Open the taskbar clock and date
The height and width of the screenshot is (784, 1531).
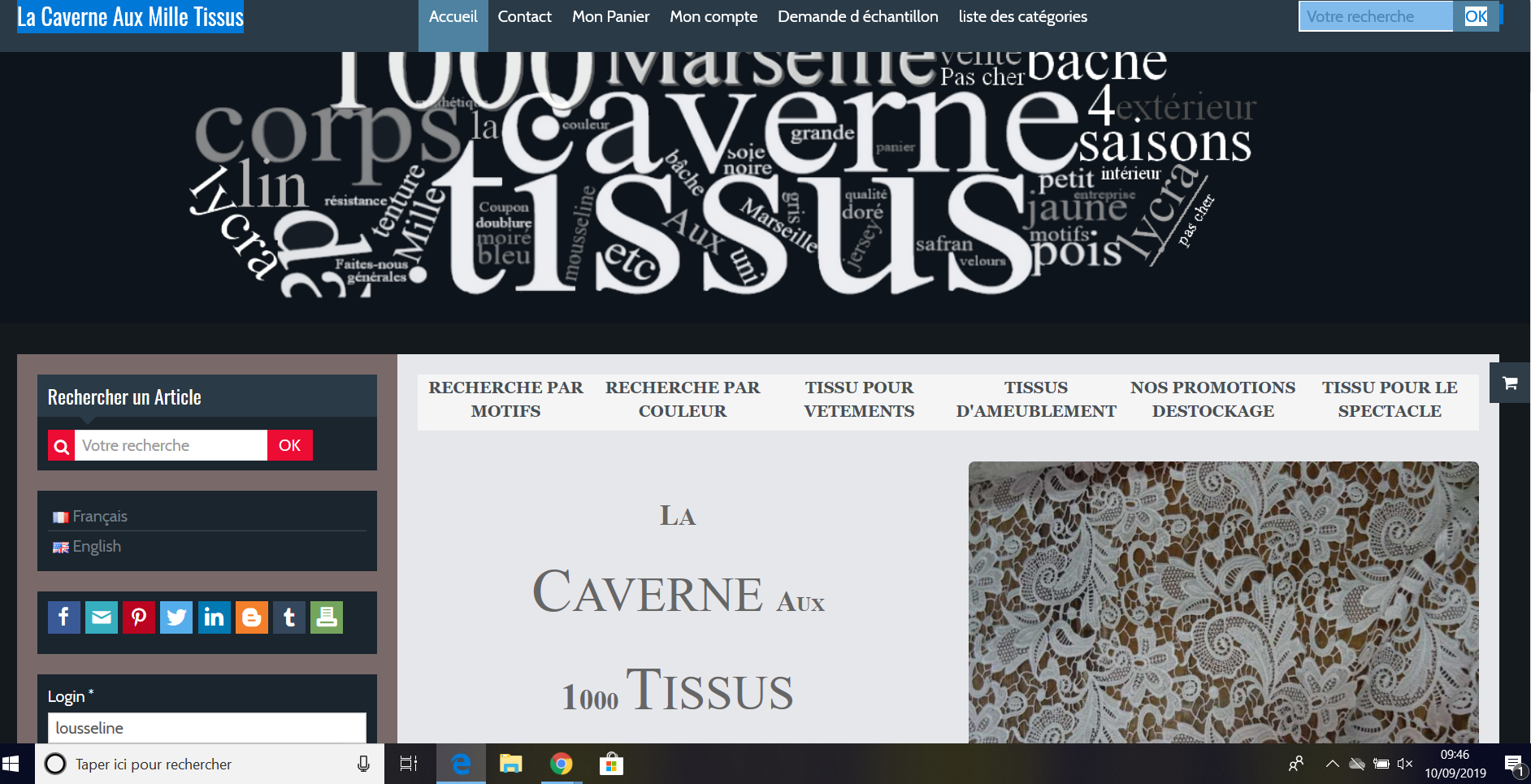[x=1455, y=764]
